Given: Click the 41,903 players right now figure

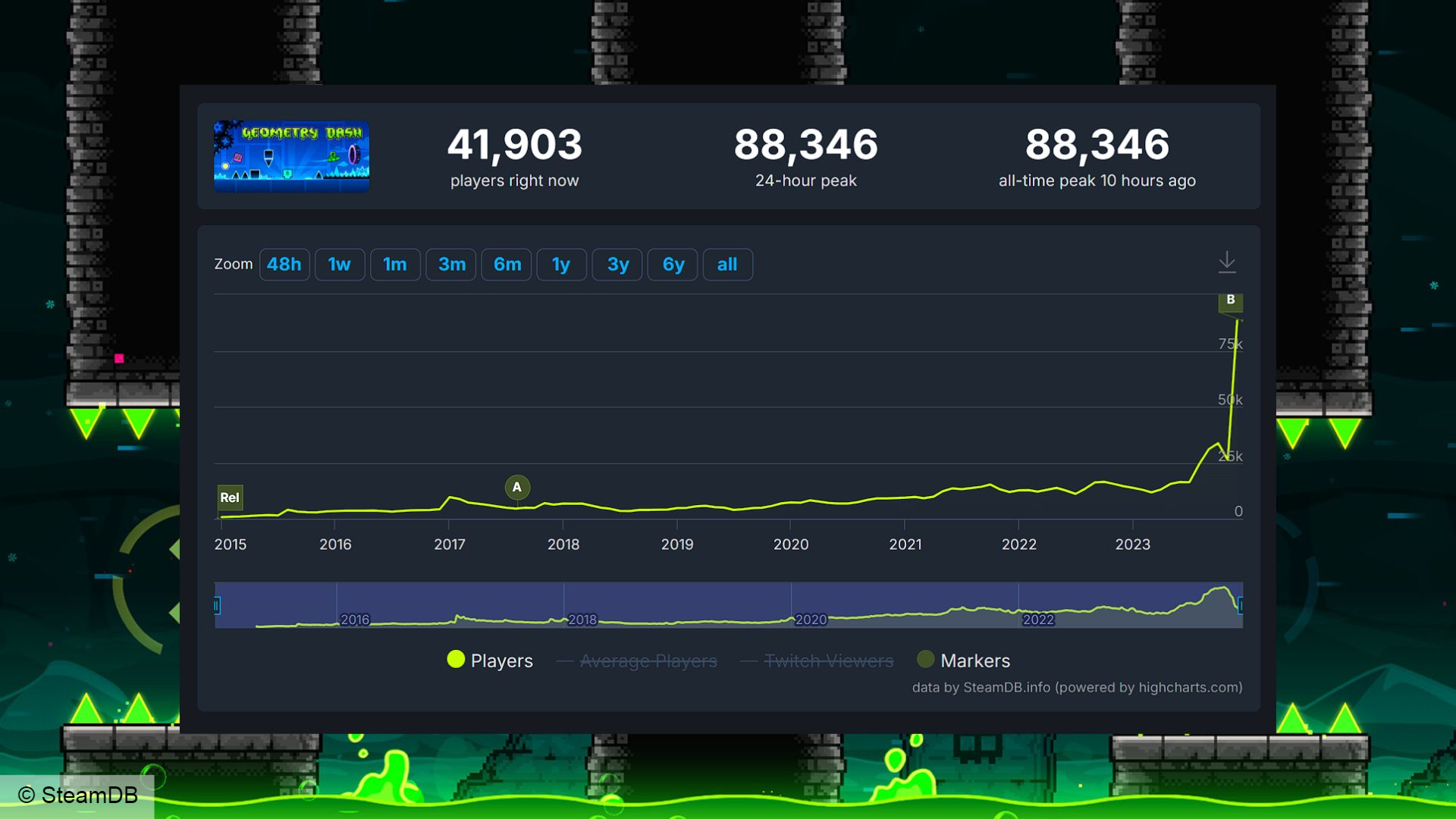Looking at the screenshot, I should point(515,144).
